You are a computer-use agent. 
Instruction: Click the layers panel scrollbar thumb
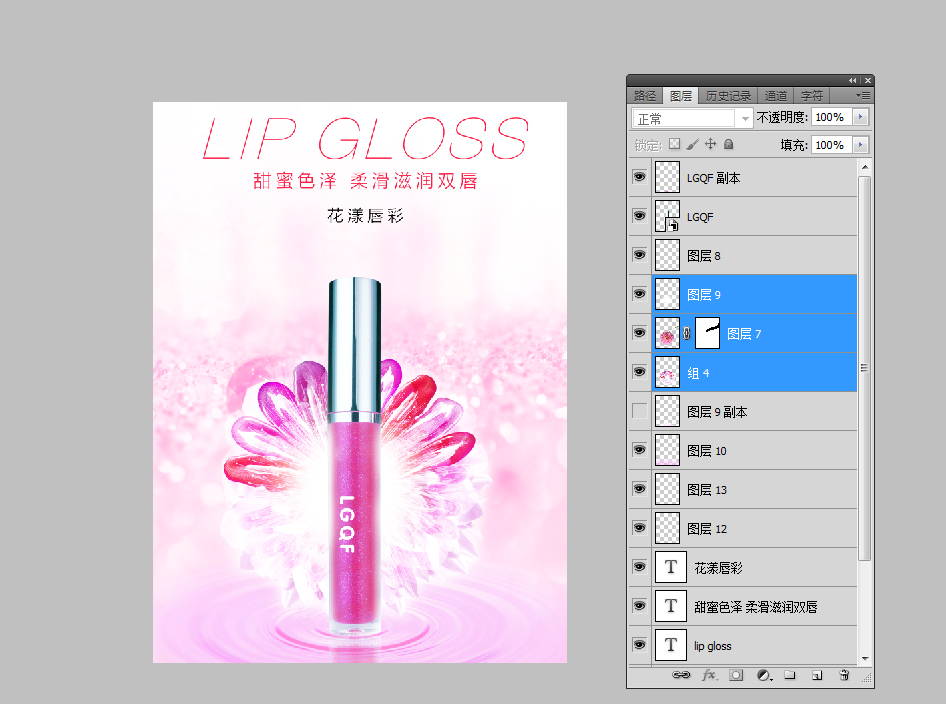tap(865, 368)
